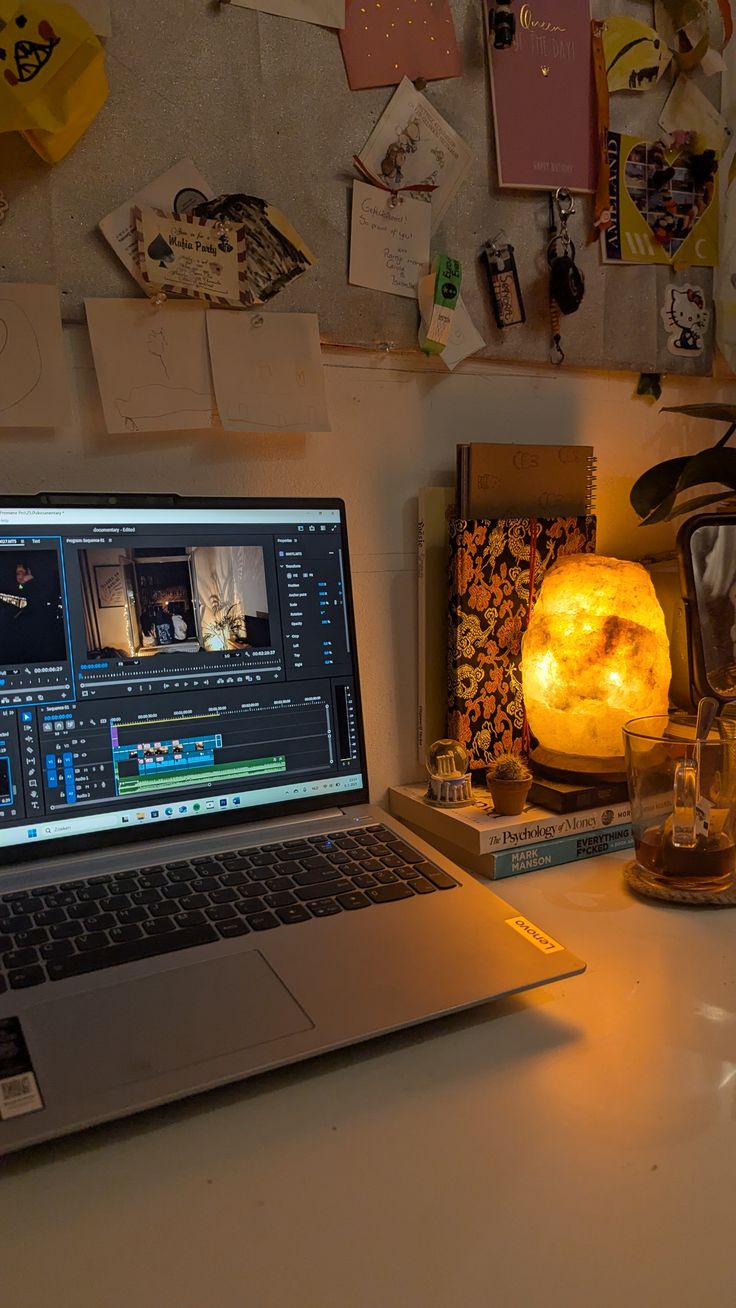This screenshot has height=1308, width=736.
Task: Click the Windows Start button
Action: pos(31,832)
